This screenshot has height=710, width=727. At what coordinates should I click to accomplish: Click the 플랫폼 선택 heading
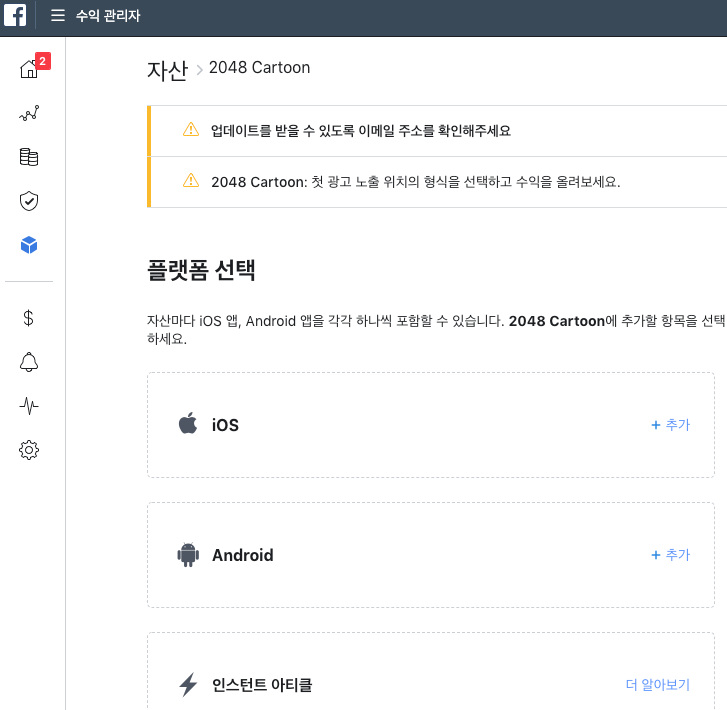pyautogui.click(x=201, y=270)
